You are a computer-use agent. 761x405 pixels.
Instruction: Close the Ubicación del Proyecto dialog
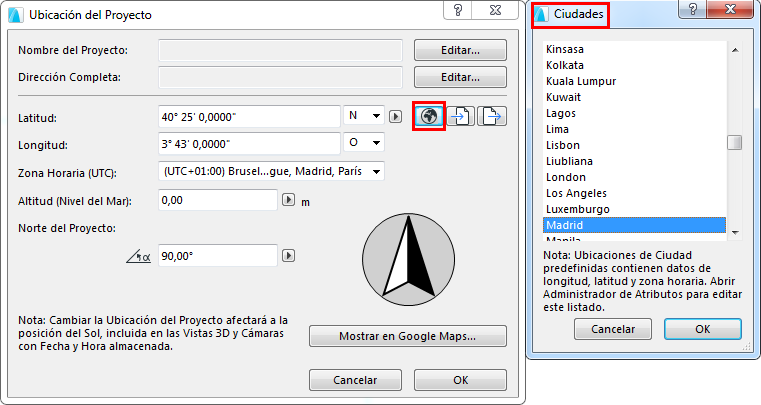[495, 10]
